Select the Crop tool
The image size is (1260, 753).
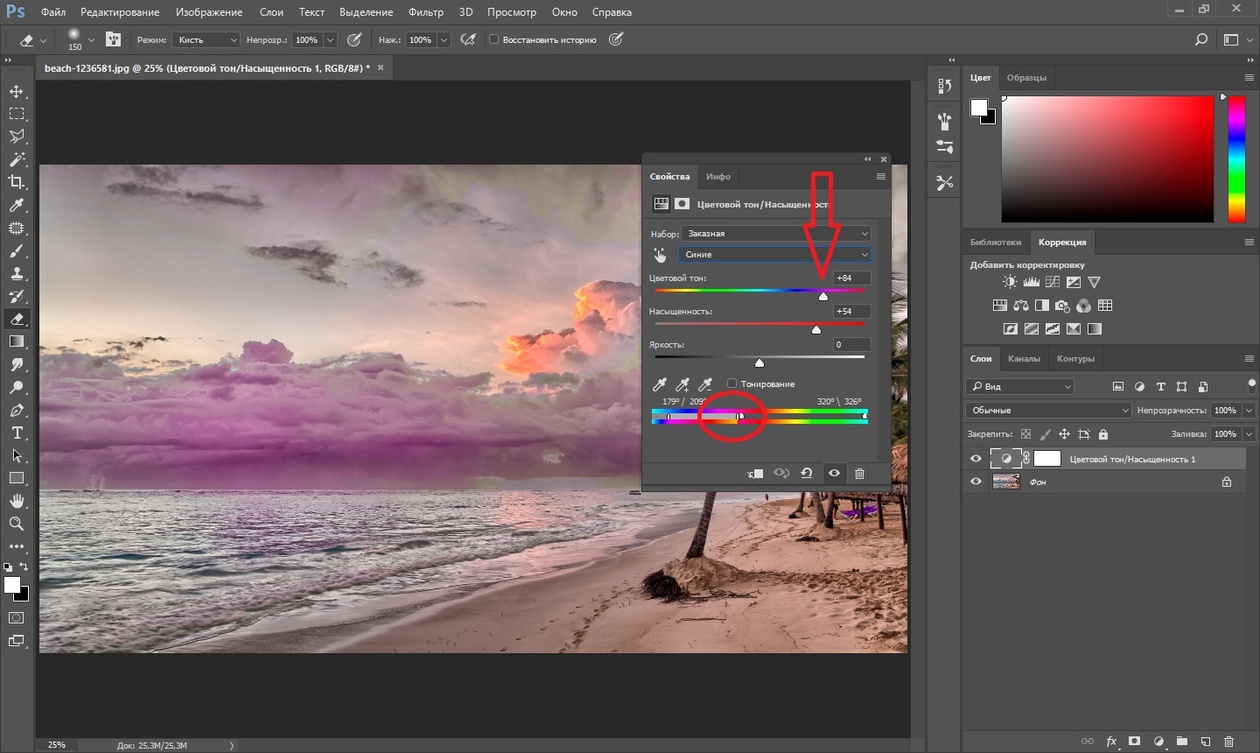(17, 182)
